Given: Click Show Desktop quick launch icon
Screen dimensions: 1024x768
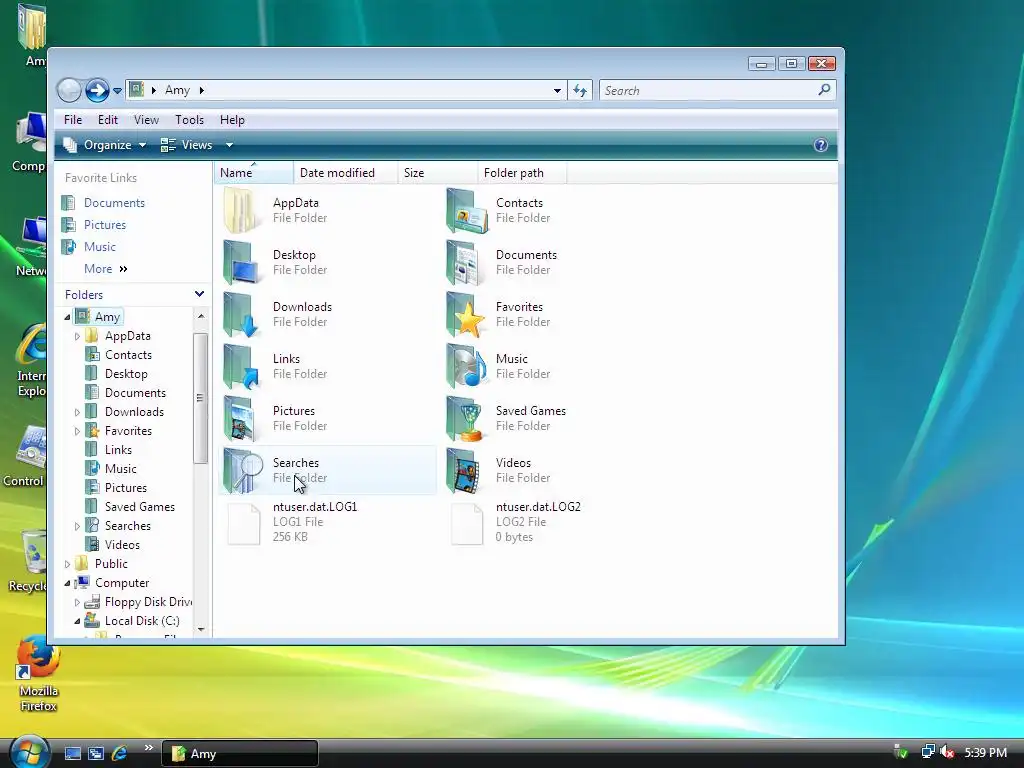Looking at the screenshot, I should (x=72, y=753).
